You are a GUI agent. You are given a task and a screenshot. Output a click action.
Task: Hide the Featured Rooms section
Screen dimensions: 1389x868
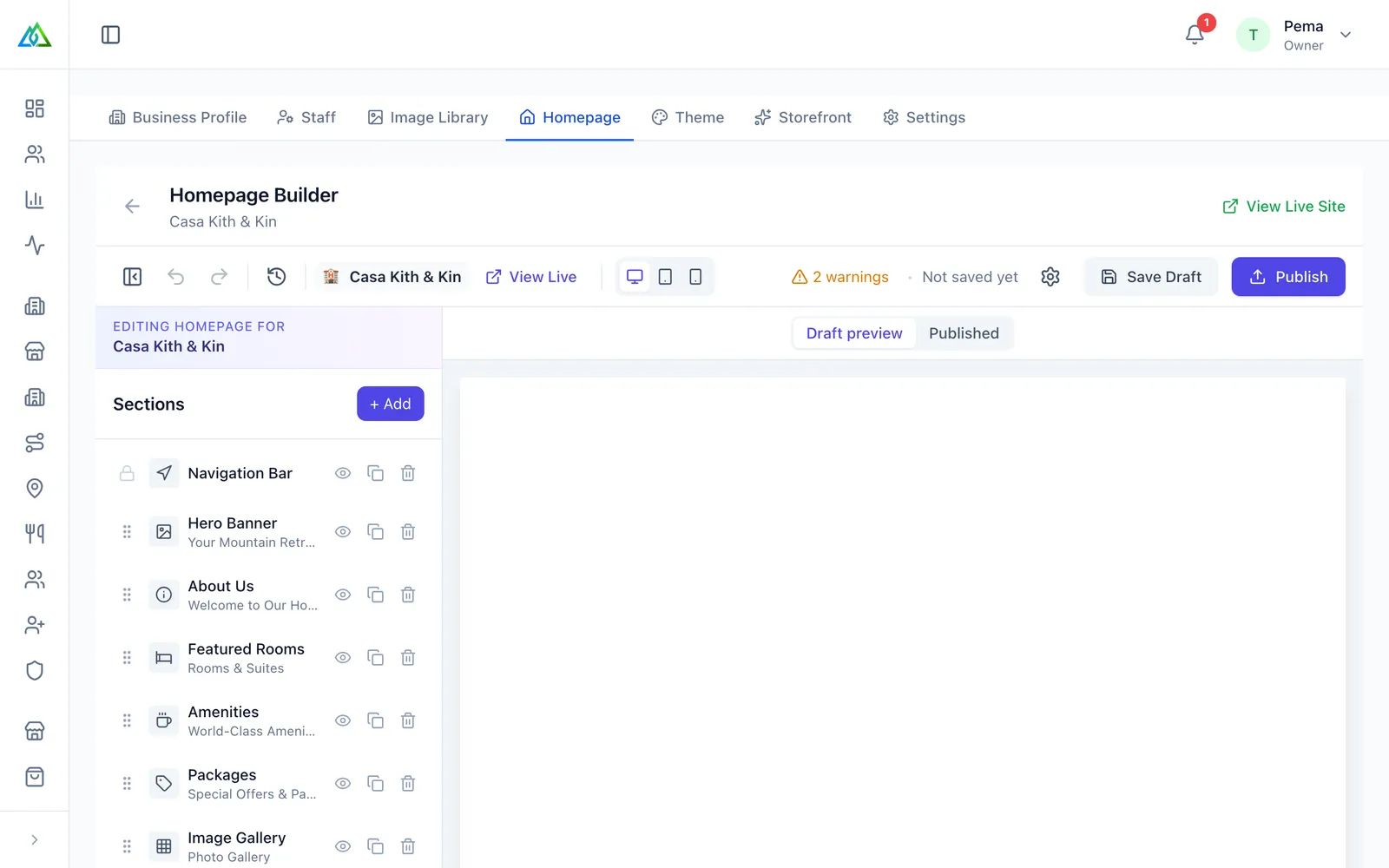pyautogui.click(x=343, y=658)
